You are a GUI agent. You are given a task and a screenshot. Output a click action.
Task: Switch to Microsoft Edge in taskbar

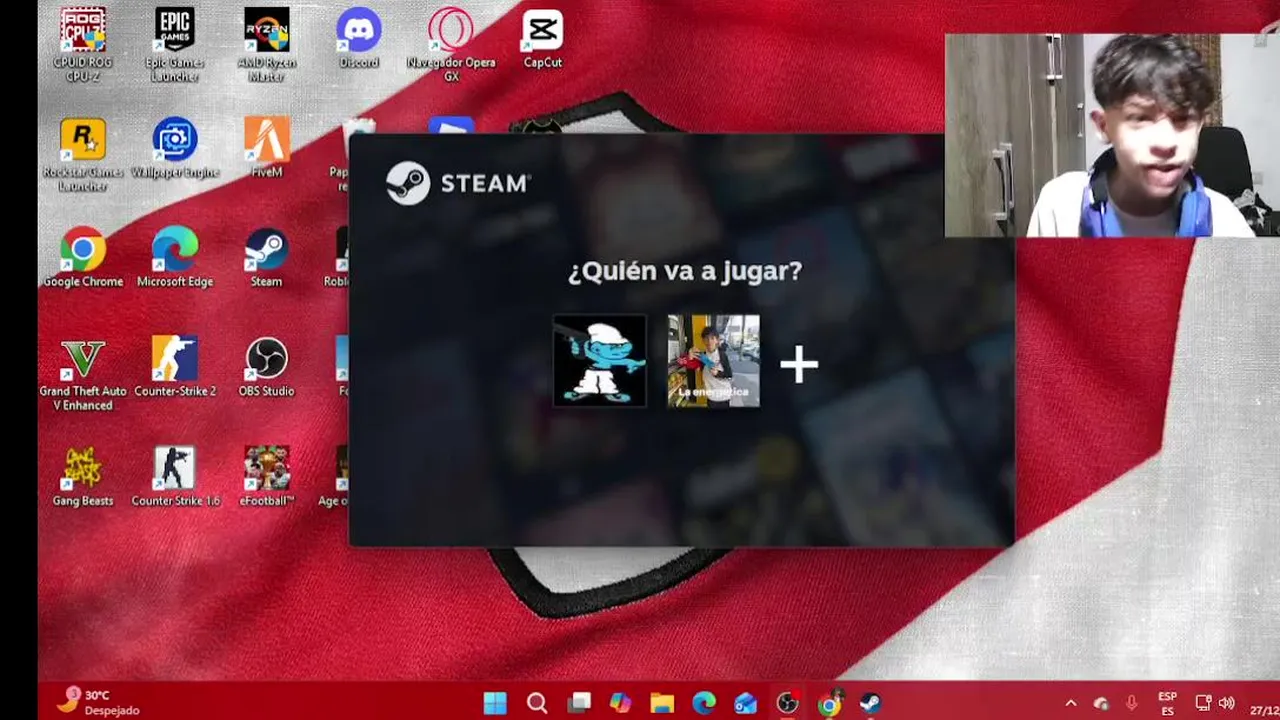[704, 703]
